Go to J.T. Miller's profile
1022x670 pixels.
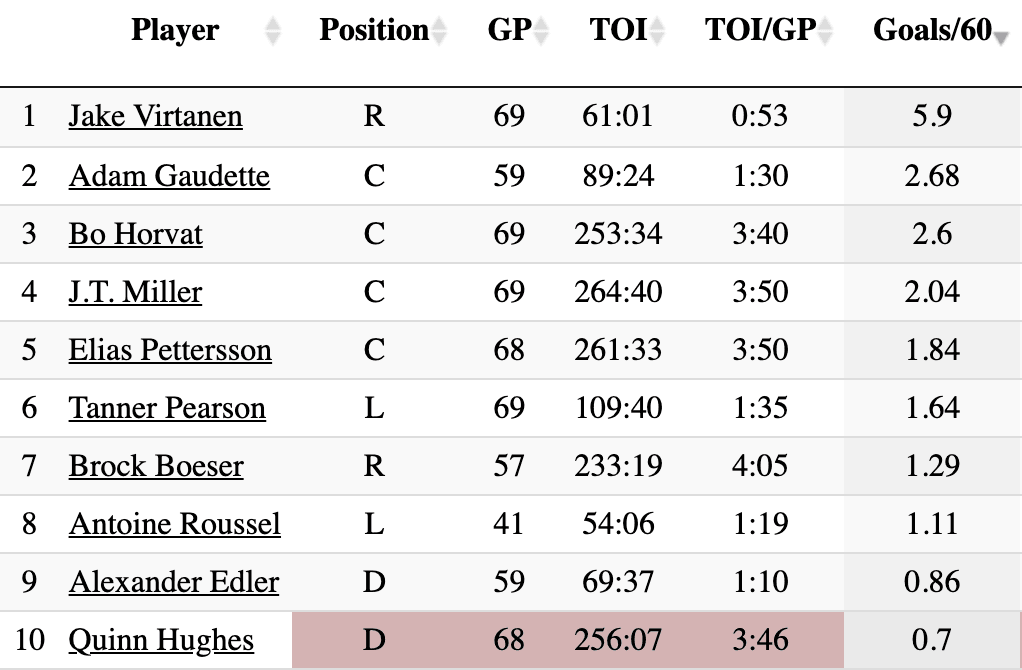135,292
